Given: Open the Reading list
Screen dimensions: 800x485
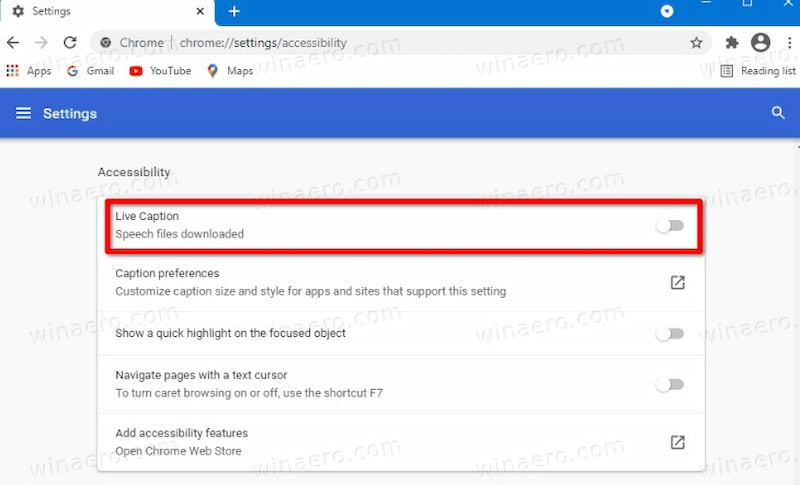Looking at the screenshot, I should pos(758,70).
